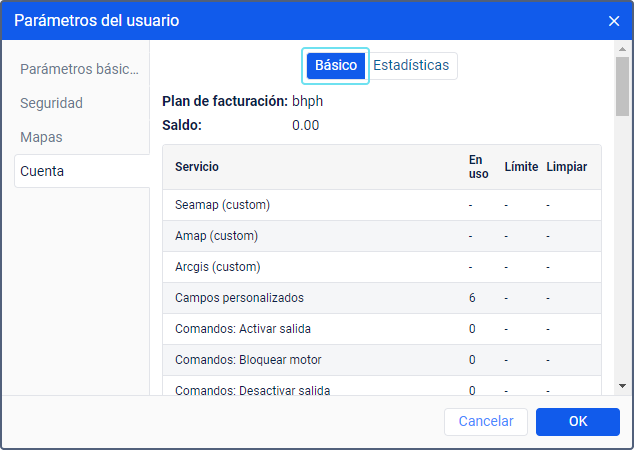Click in-use value for Comandos: Activar salida
The image size is (634, 450).
472,329
